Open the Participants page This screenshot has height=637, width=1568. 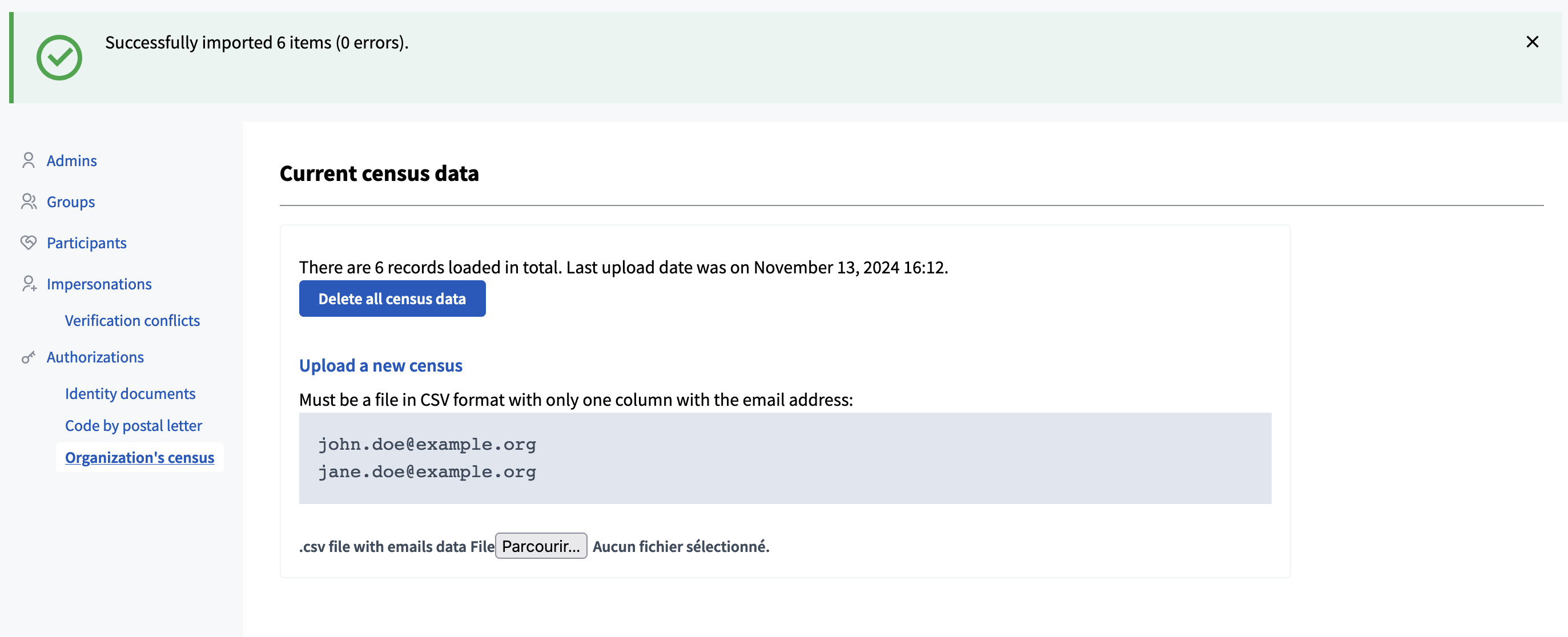(x=86, y=243)
